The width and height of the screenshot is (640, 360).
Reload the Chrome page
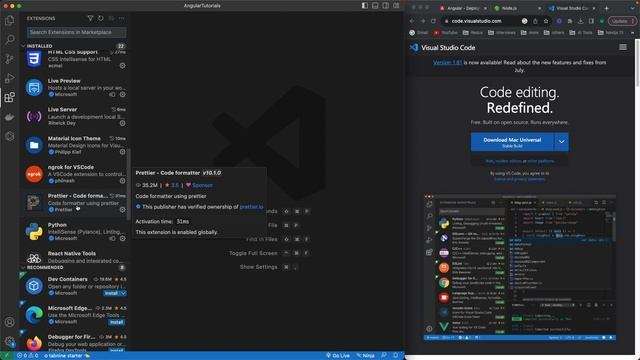[x=433, y=21]
